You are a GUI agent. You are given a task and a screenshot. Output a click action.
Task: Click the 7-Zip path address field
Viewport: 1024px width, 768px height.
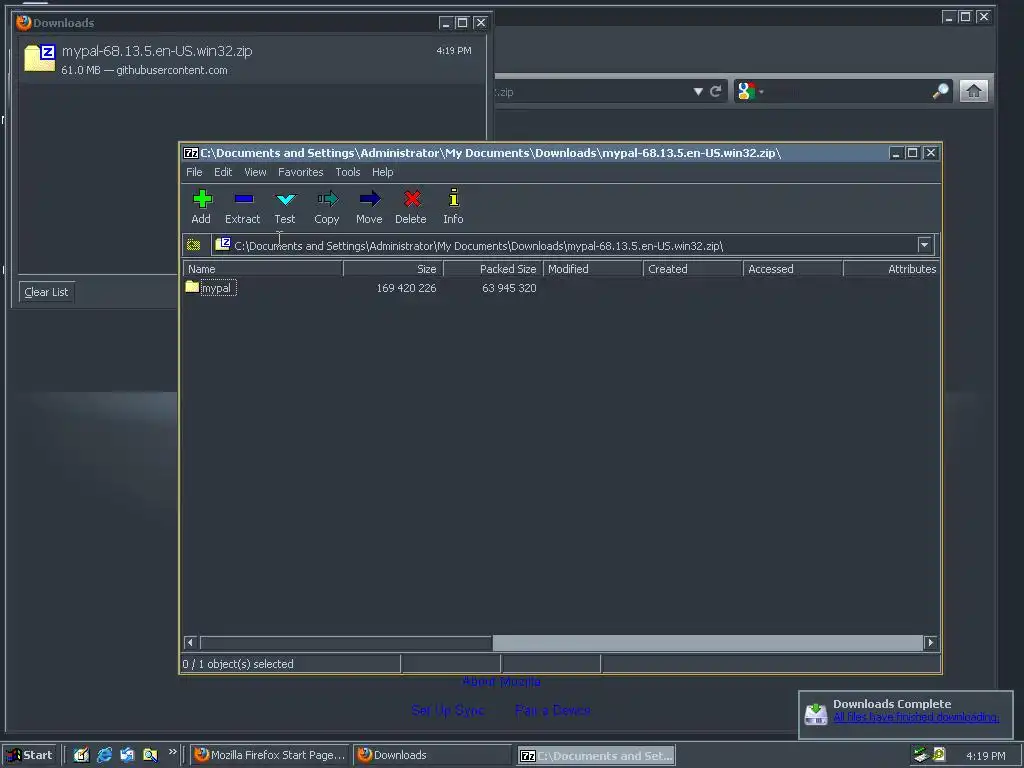tap(565, 246)
